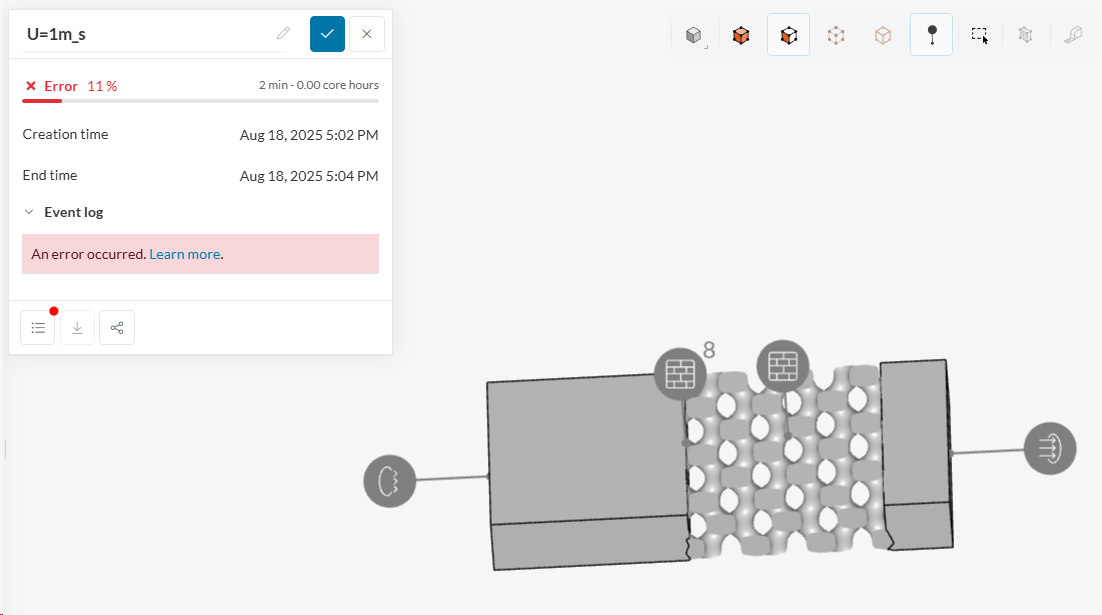This screenshot has width=1102, height=615.
Task: Click the wireframe mesh cube icon
Action: click(1025, 35)
